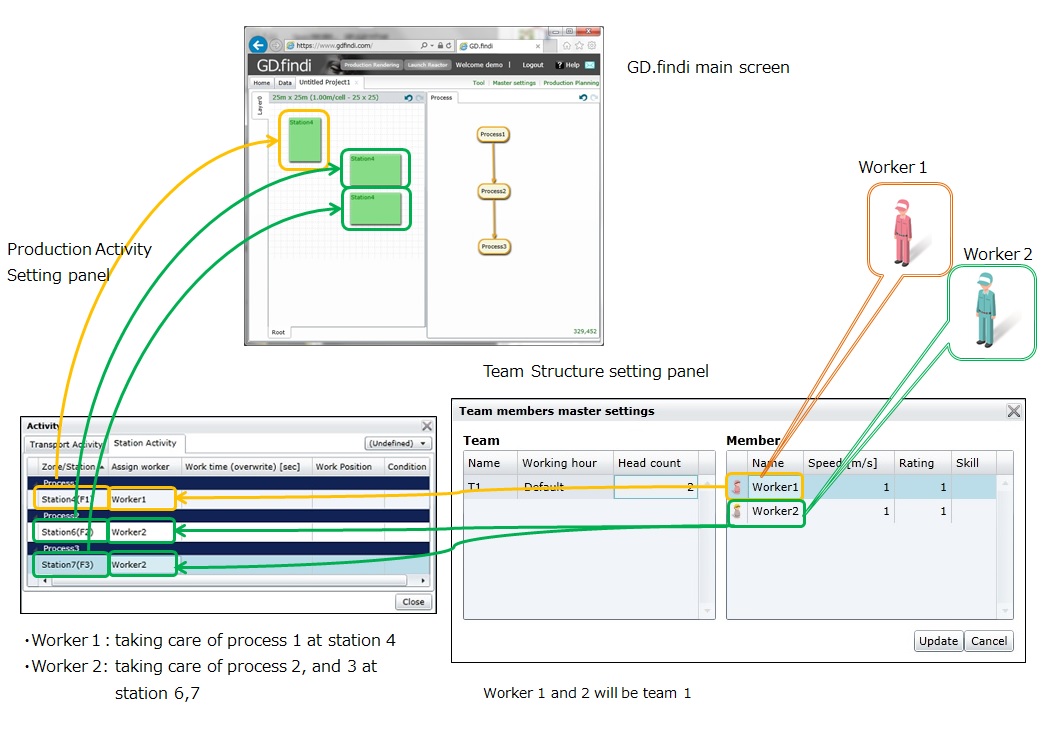Select the Worker2 person icon in Member list
The height and width of the screenshot is (730, 1059).
point(737,511)
